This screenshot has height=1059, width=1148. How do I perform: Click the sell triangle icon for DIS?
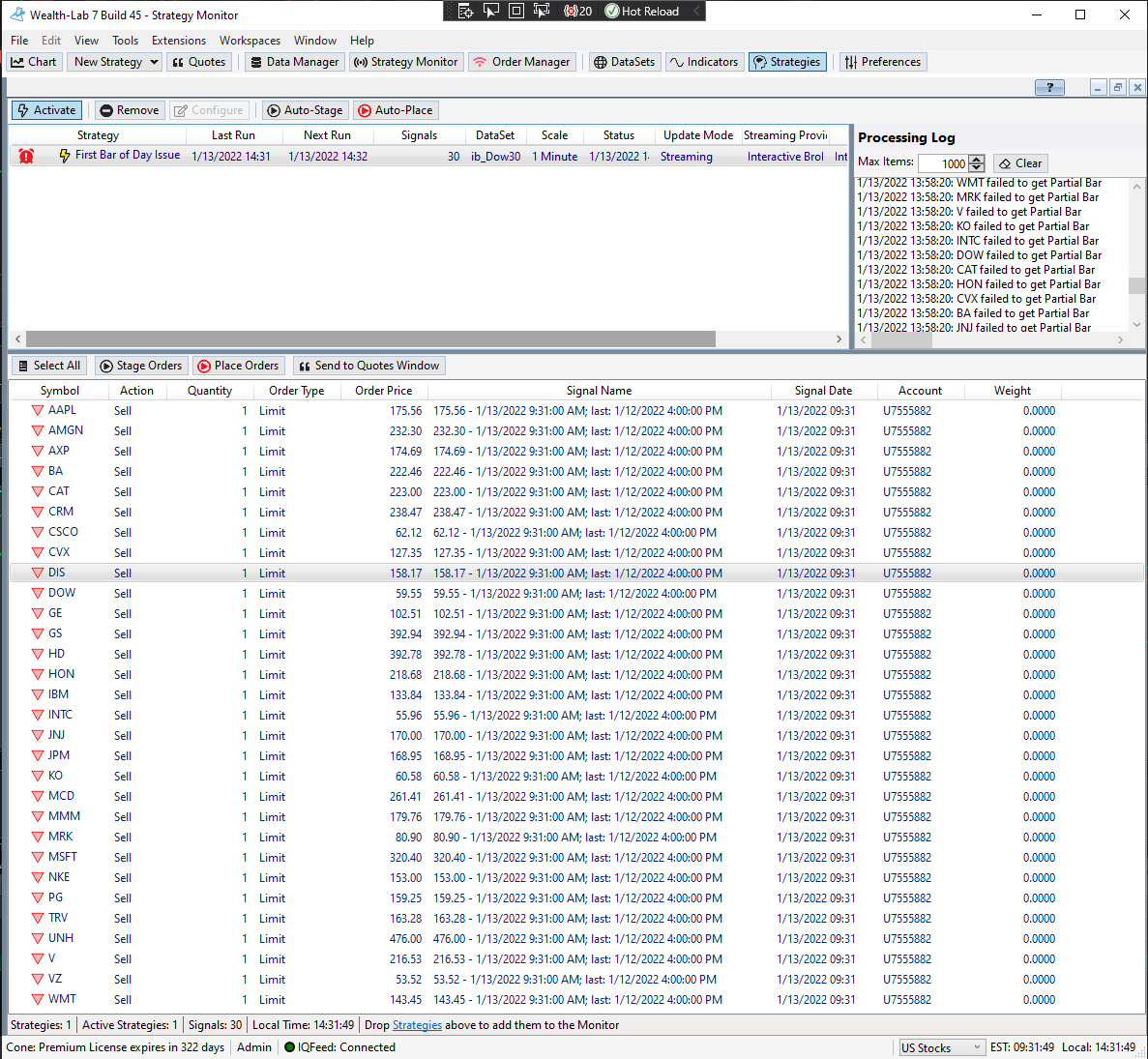pos(38,573)
